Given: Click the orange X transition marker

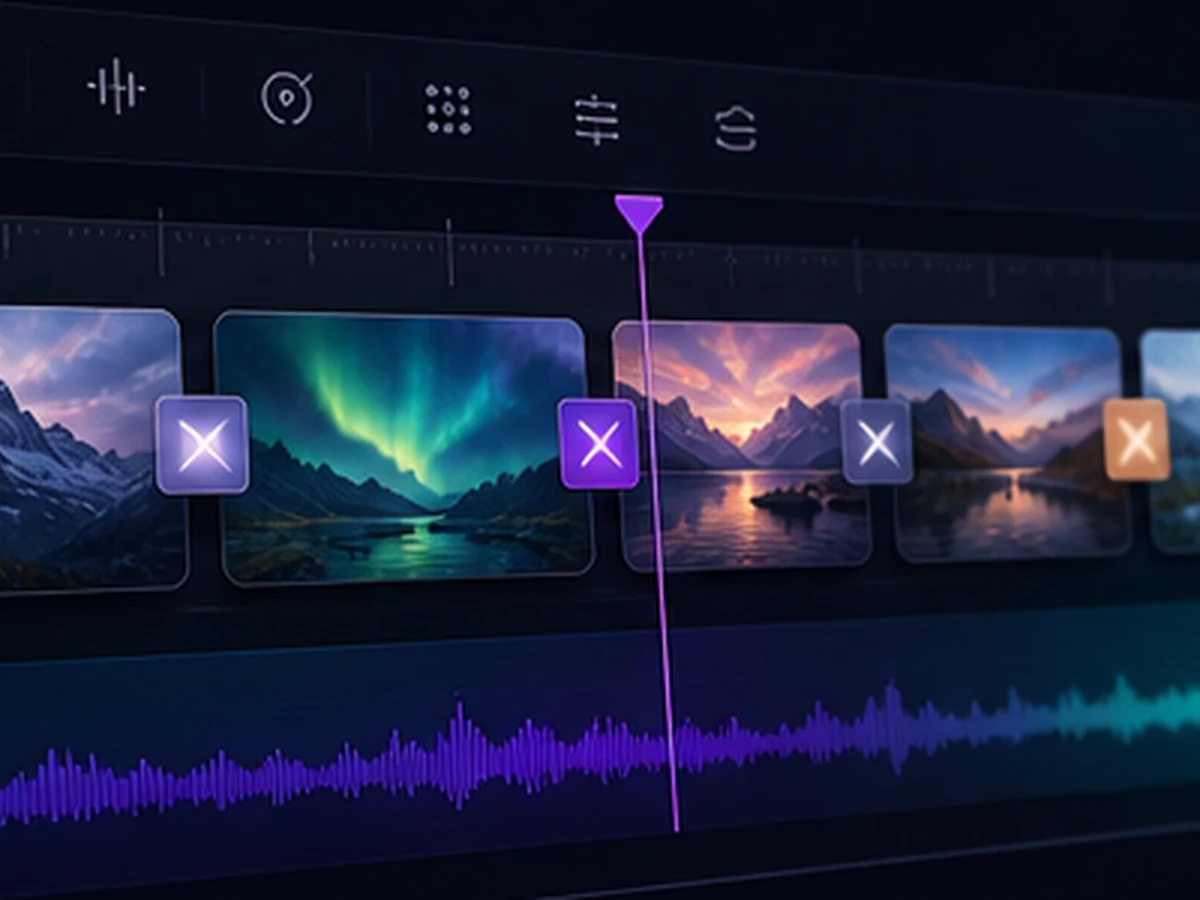Looking at the screenshot, I should [1137, 439].
